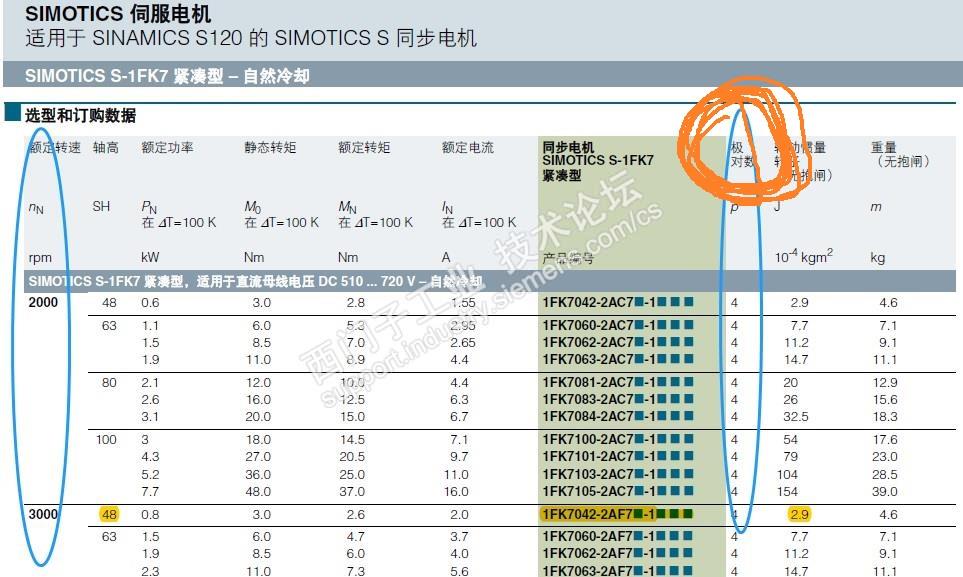Viewport: 963px width, 577px height.
Task: Click product number 1FK7060-2AC7
Action: coord(617,326)
